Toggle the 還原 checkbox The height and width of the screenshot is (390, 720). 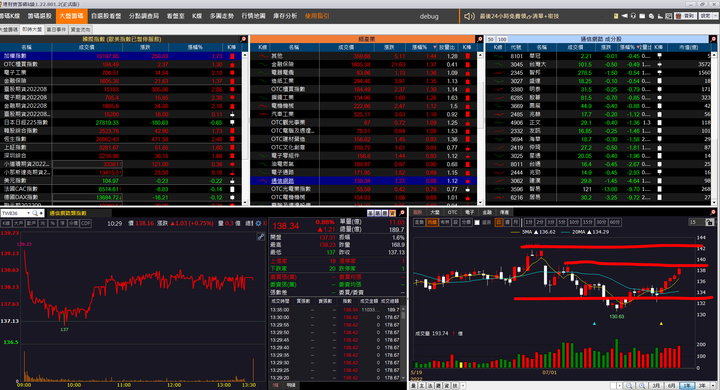pyautogui.click(x=477, y=222)
